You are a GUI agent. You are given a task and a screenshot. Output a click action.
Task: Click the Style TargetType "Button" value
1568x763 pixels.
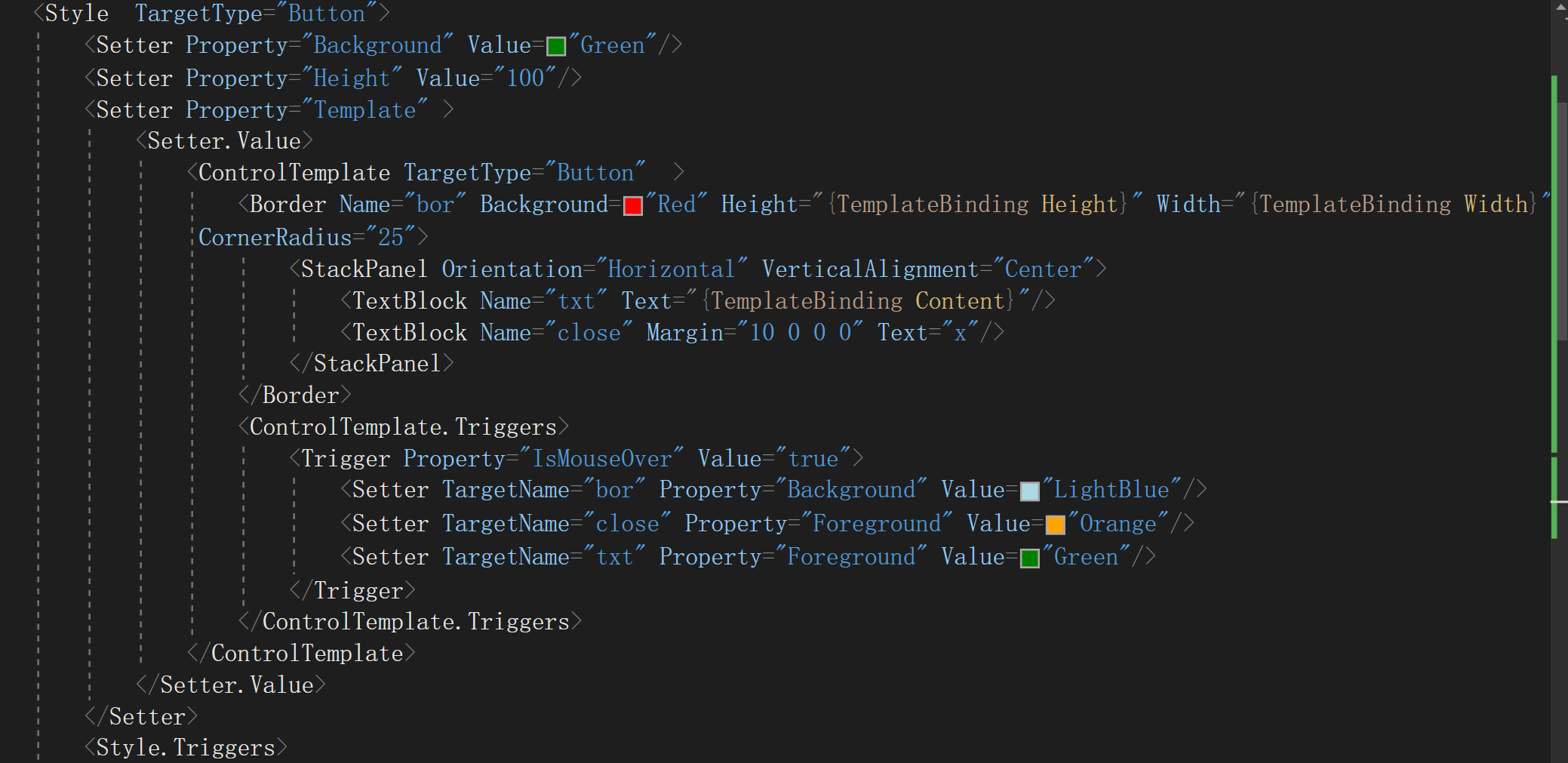[x=326, y=14]
